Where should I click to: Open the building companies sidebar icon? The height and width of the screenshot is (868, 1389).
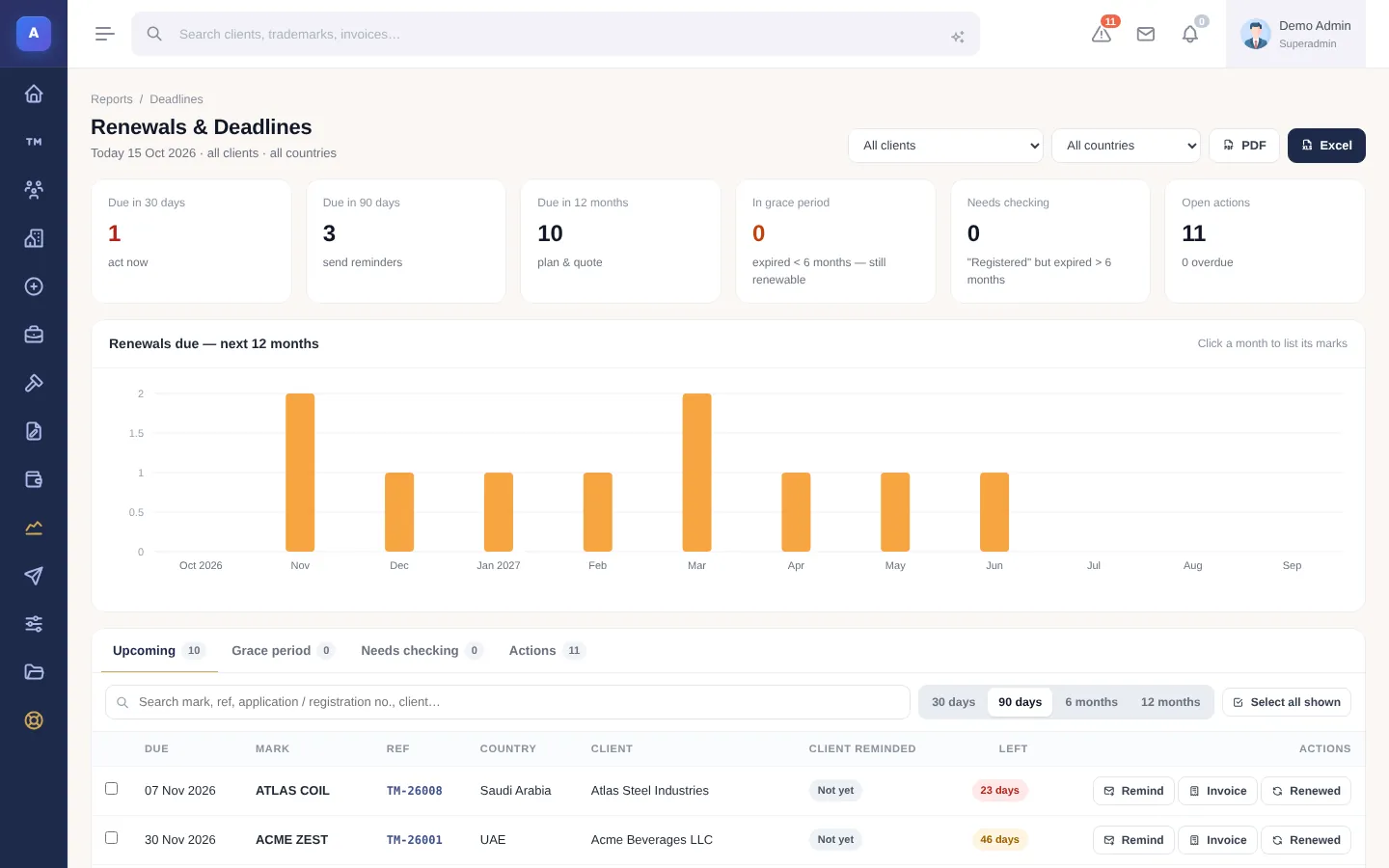point(34,238)
